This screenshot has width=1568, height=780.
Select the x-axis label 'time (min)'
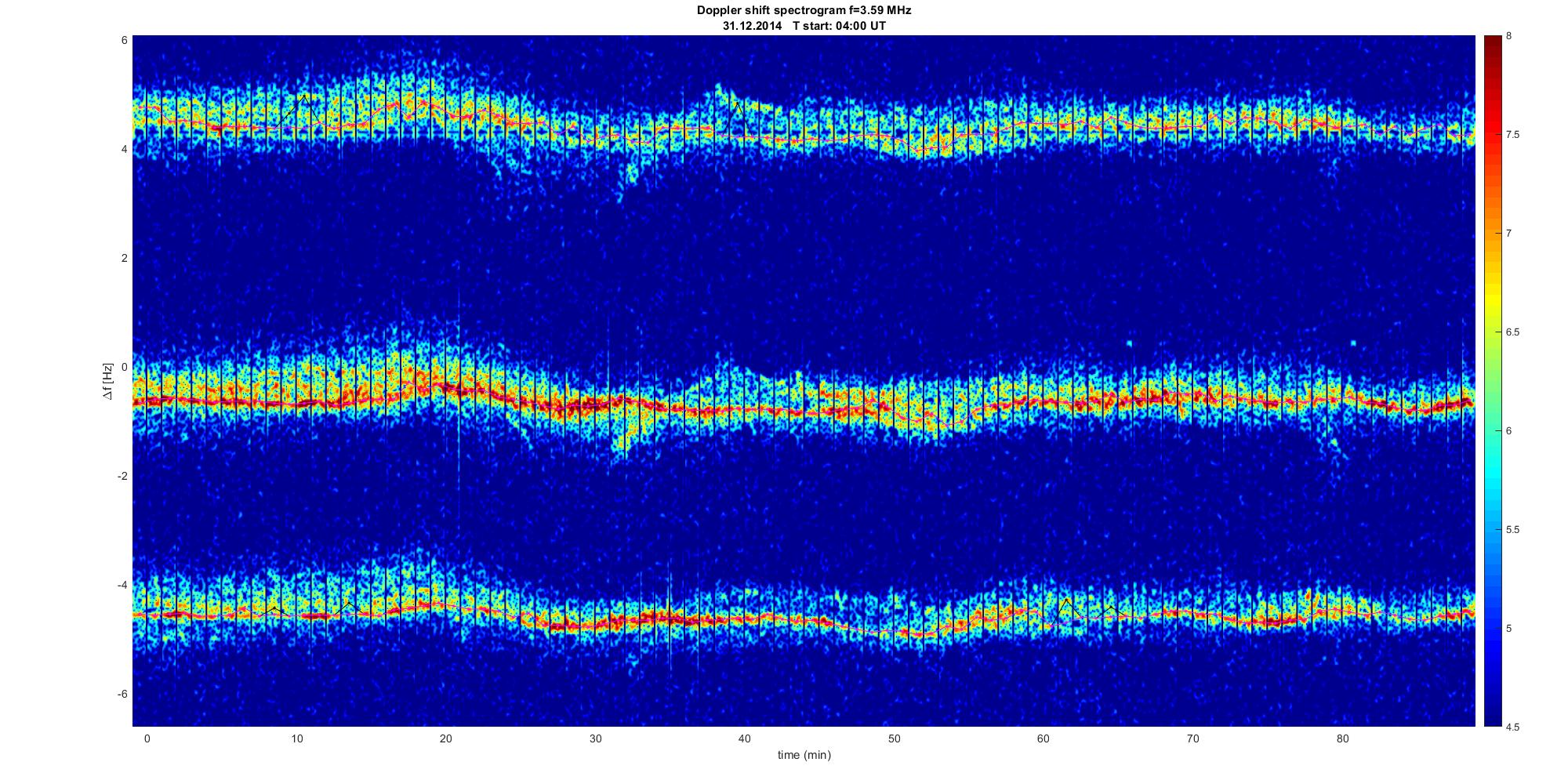tap(804, 755)
